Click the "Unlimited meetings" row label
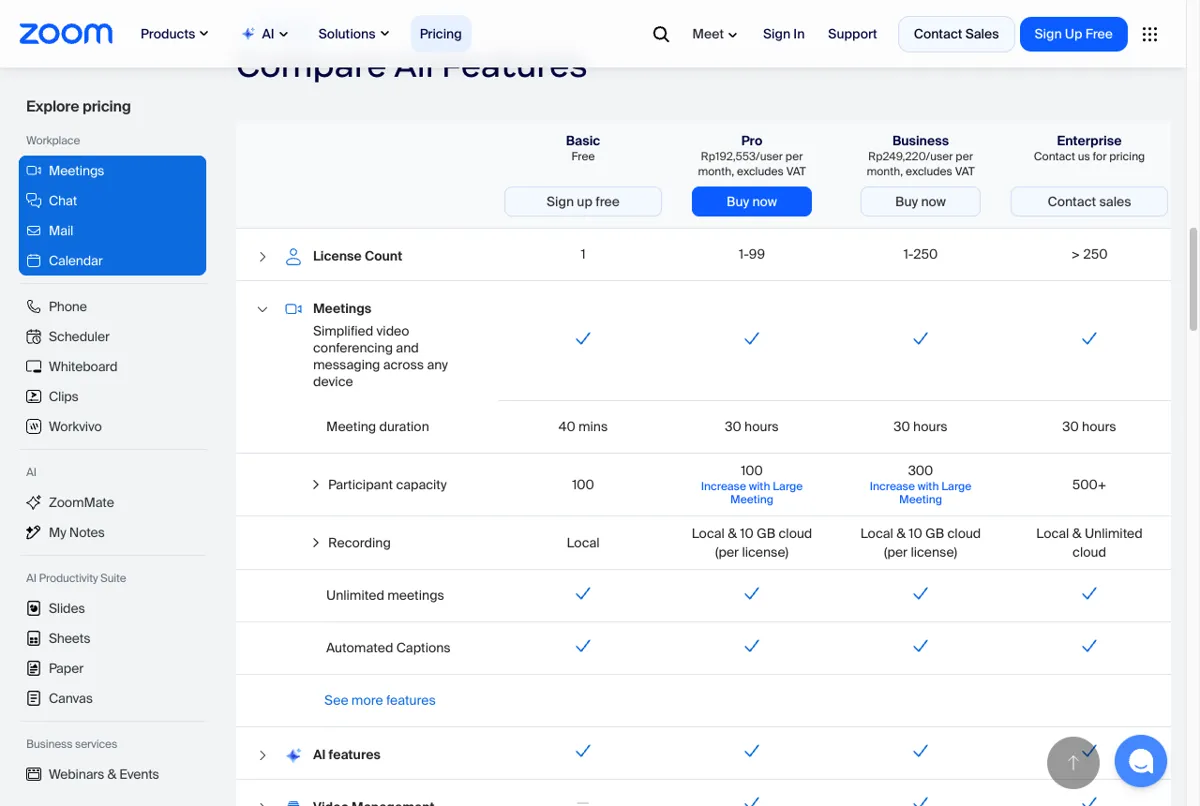 click(385, 595)
